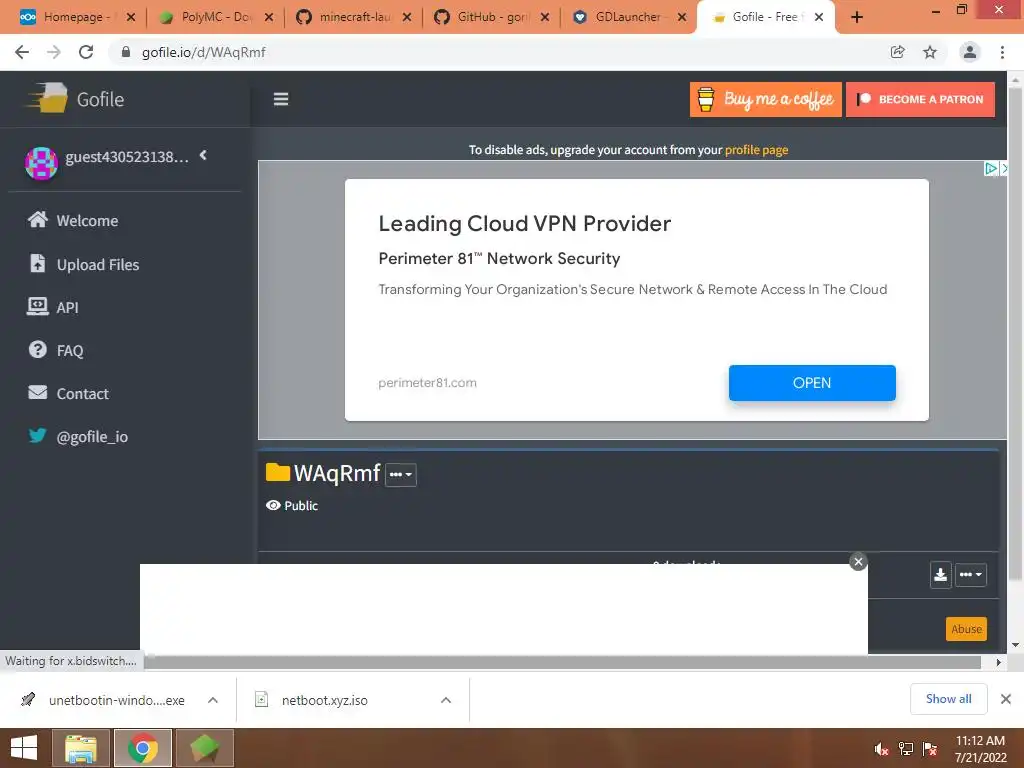1024x768 pixels.
Task: Close the downloads bar
Action: click(x=1006, y=699)
